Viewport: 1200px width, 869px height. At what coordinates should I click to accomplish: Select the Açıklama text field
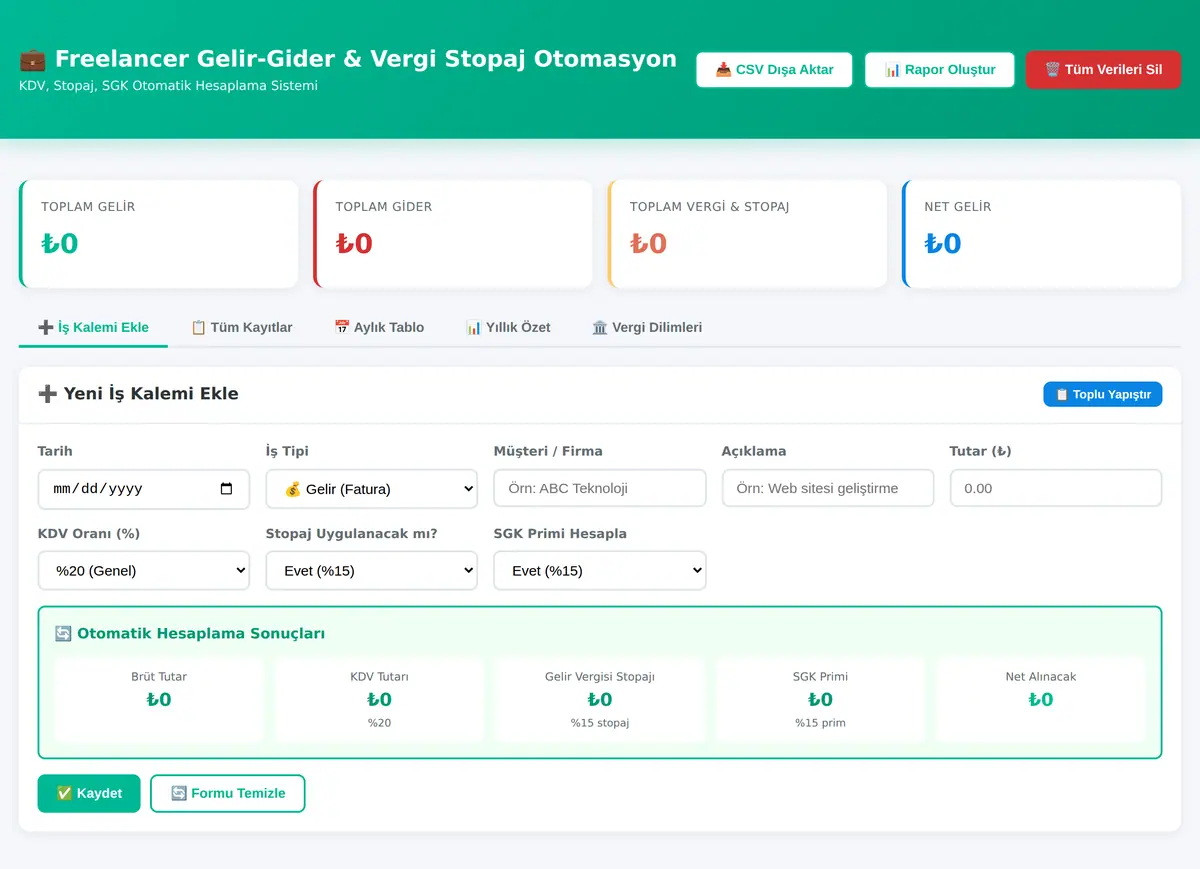[828, 488]
